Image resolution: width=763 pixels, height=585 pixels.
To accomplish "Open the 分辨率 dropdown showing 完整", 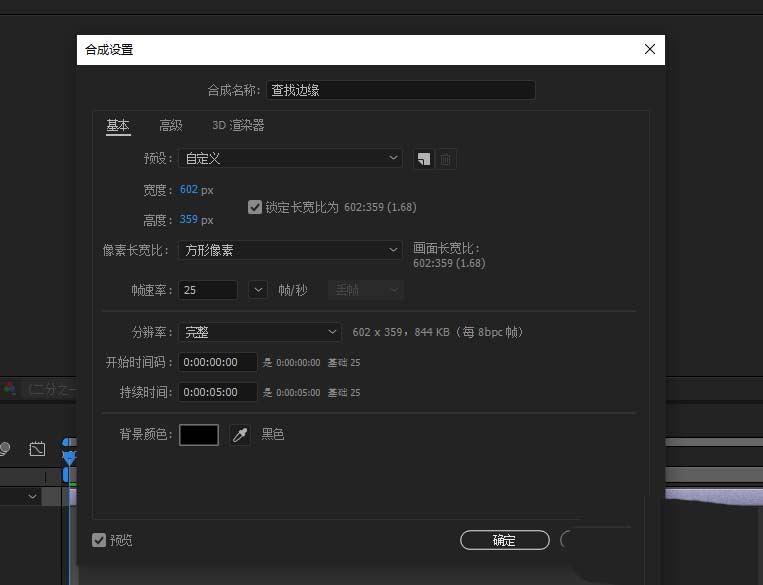I will click(x=260, y=332).
